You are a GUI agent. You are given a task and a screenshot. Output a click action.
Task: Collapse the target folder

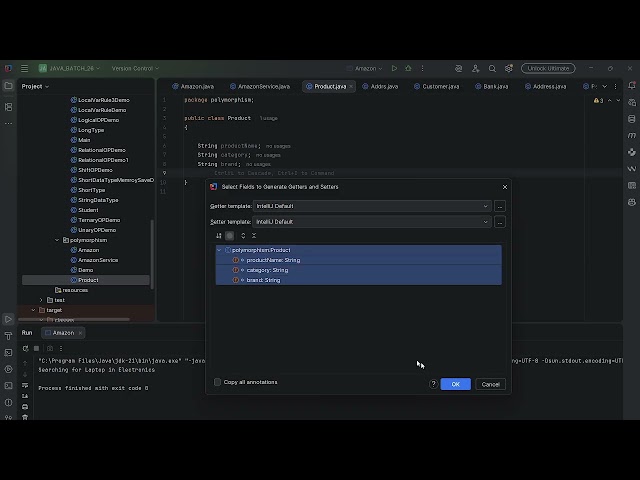pos(33,310)
